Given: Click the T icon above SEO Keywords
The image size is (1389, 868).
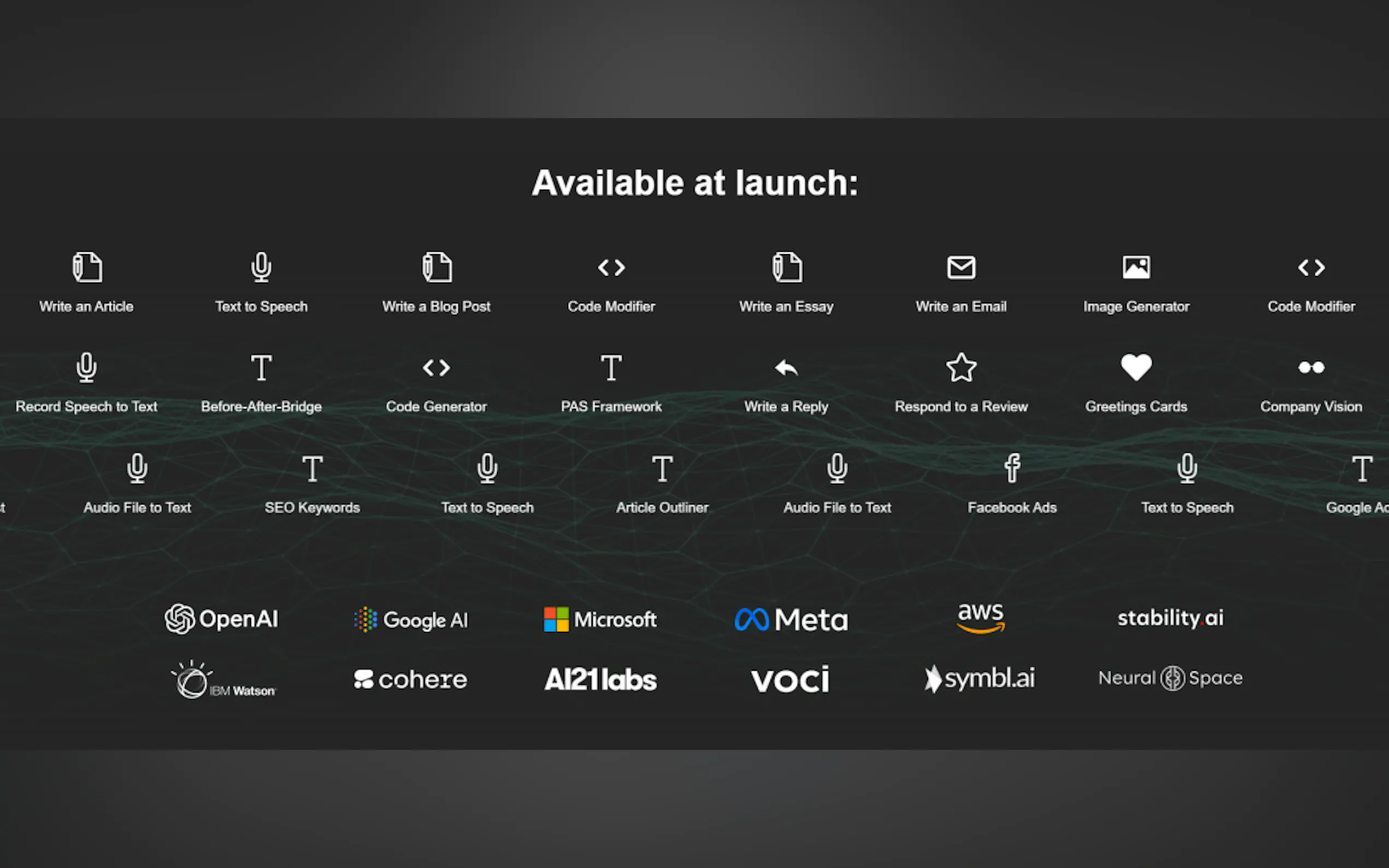Looking at the screenshot, I should [312, 468].
